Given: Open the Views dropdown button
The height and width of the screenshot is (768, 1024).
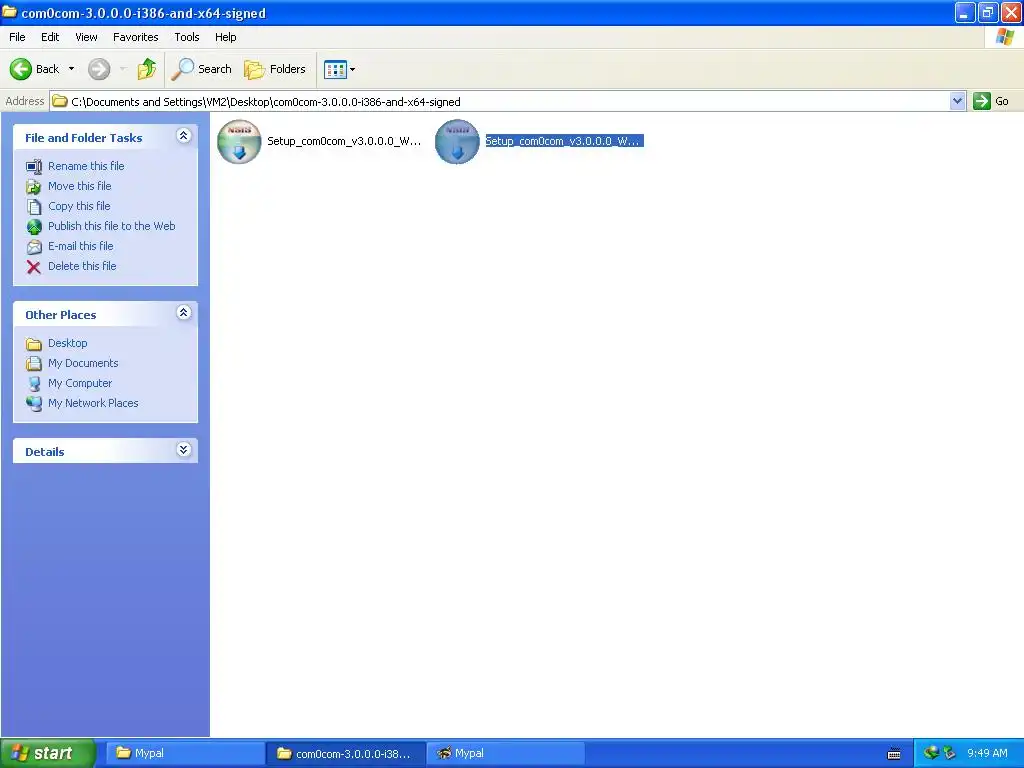Looking at the screenshot, I should (340, 69).
